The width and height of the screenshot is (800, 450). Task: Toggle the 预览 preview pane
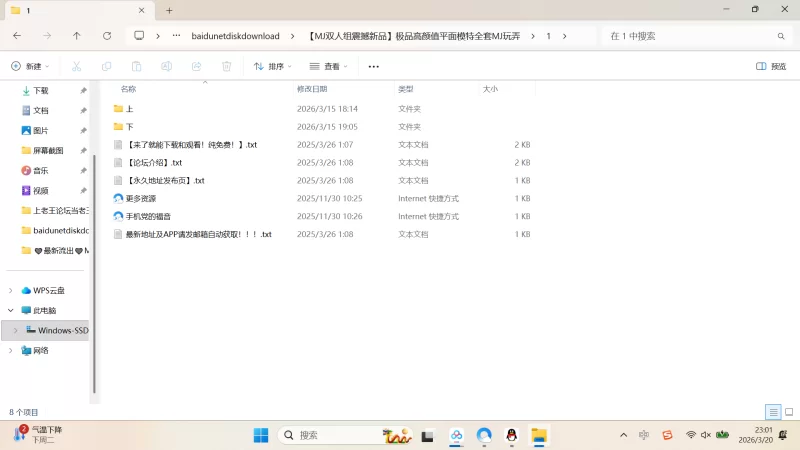coord(770,66)
